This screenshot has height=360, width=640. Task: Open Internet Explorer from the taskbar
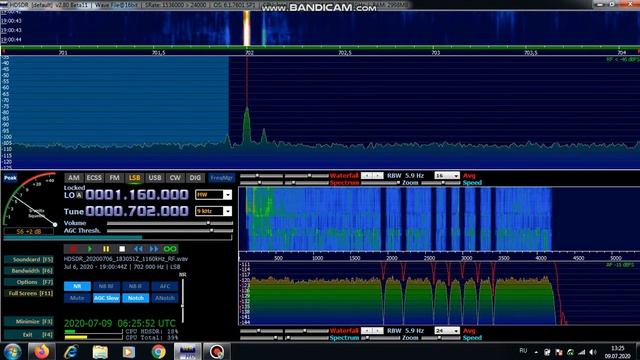71,351
